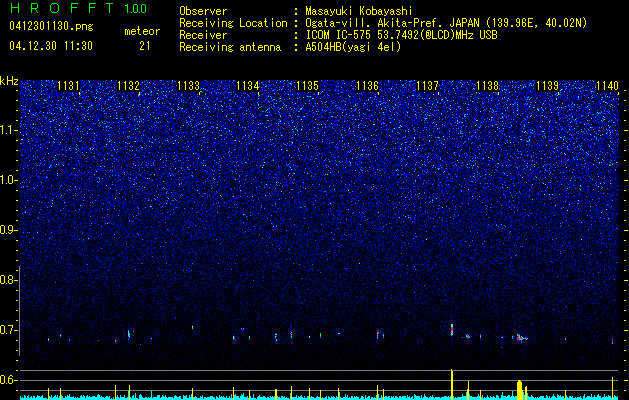
Task: Select the ICOM IC-575 receiver details
Action: pyautogui.click(x=401, y=35)
